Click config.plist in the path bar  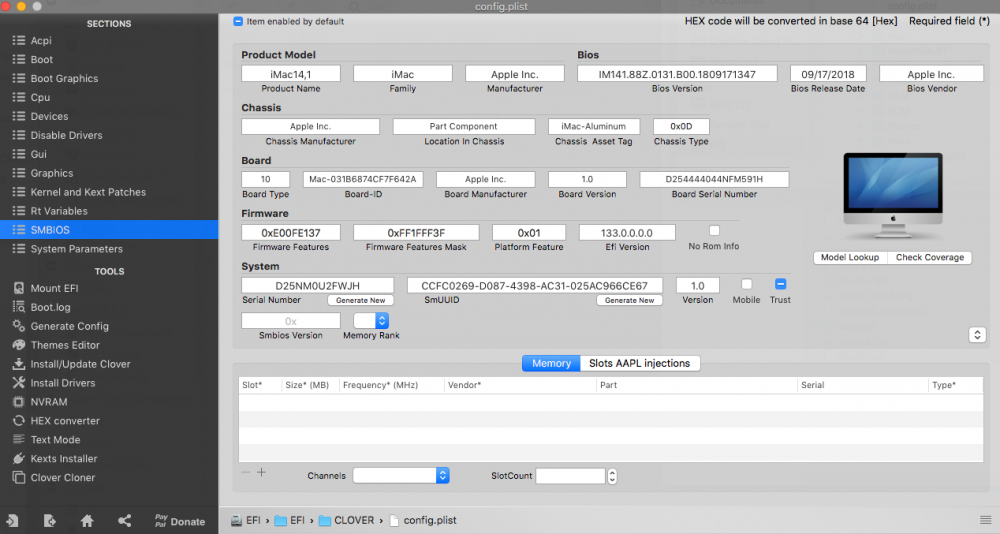[423, 520]
